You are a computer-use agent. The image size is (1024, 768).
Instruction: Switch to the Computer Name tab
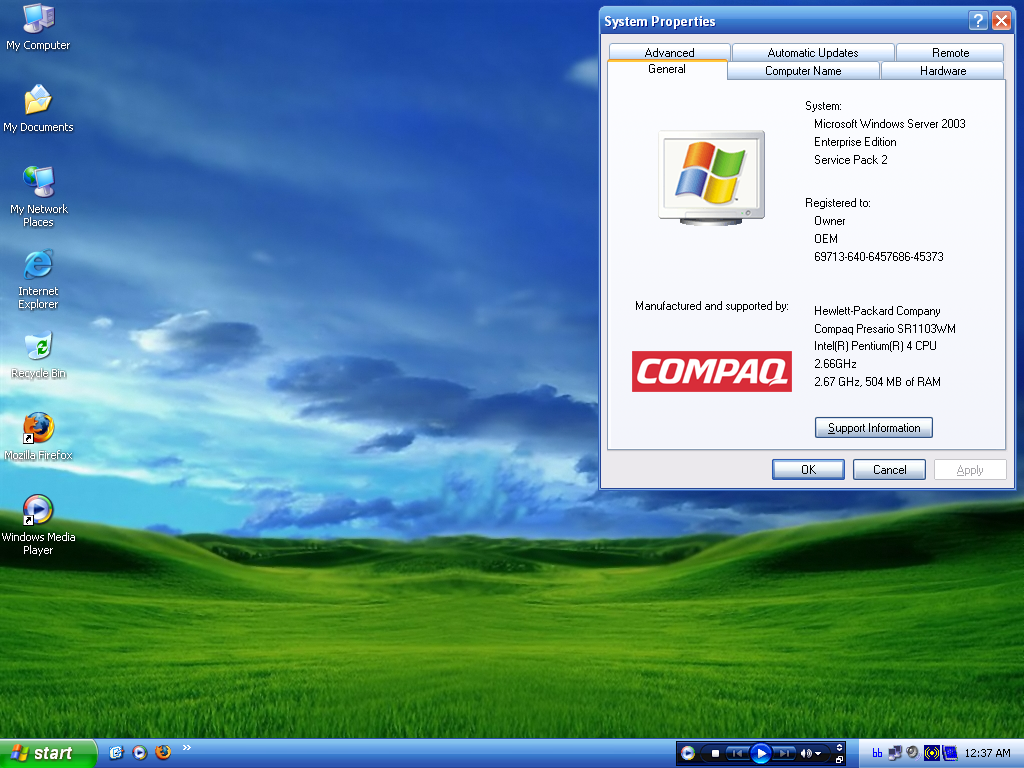coord(803,71)
